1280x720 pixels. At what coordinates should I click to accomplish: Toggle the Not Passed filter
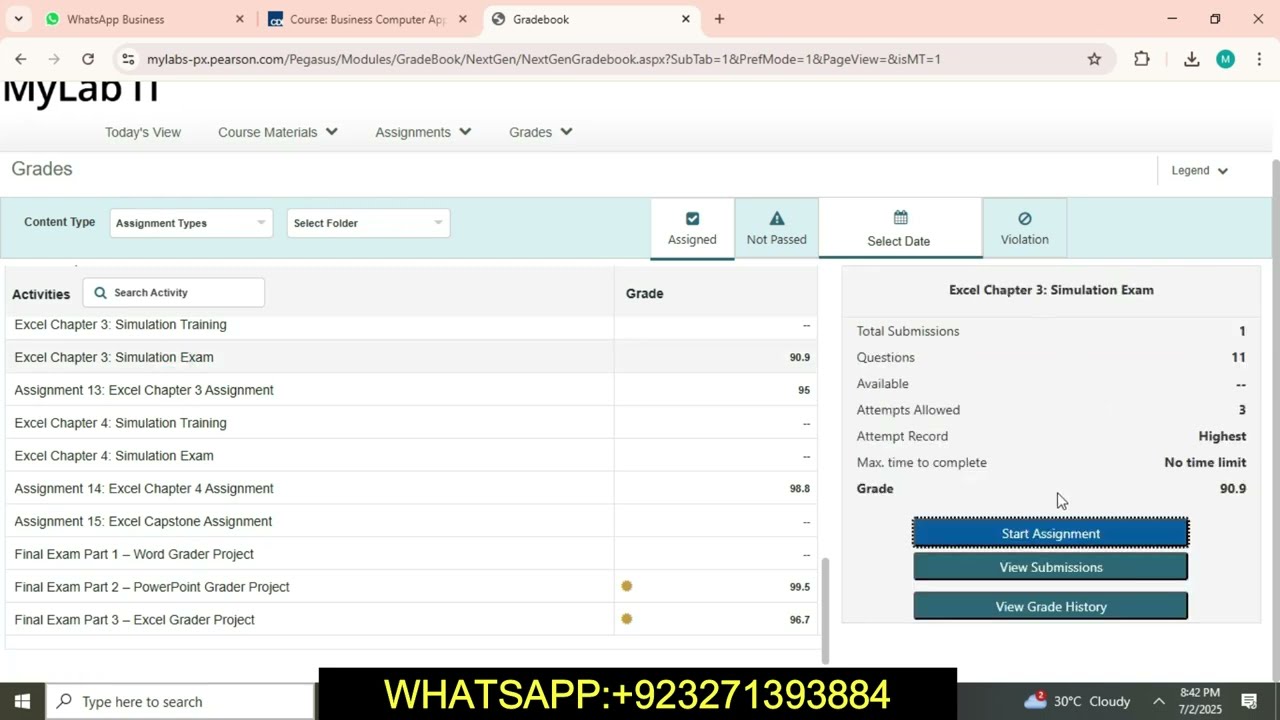[x=776, y=228]
